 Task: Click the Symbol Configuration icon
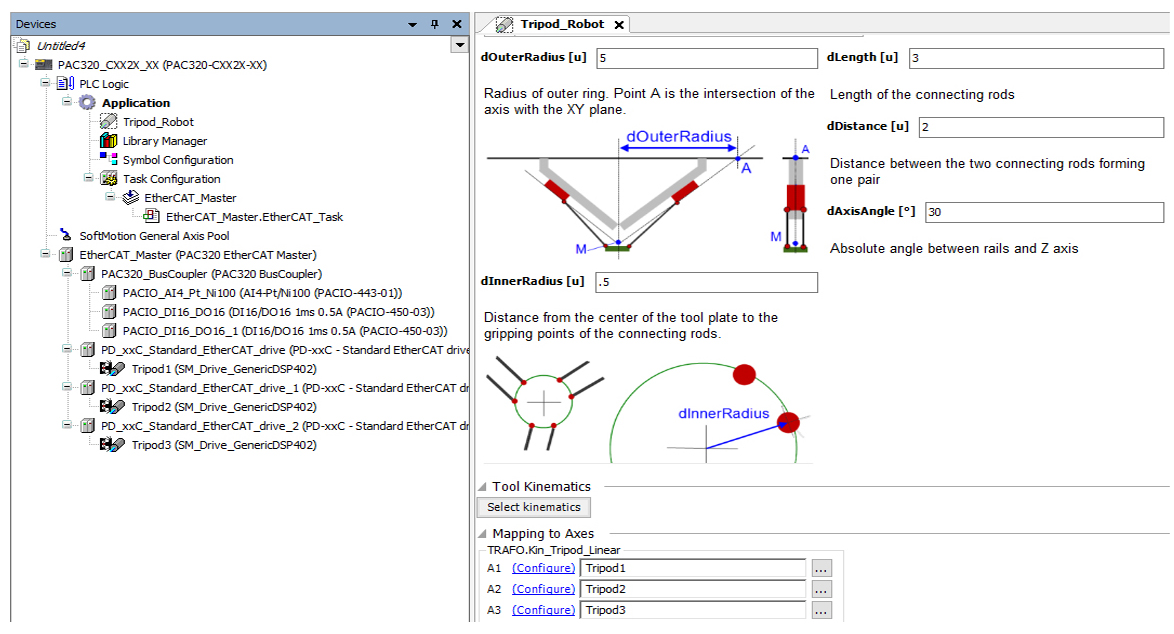pyautogui.click(x=108, y=159)
